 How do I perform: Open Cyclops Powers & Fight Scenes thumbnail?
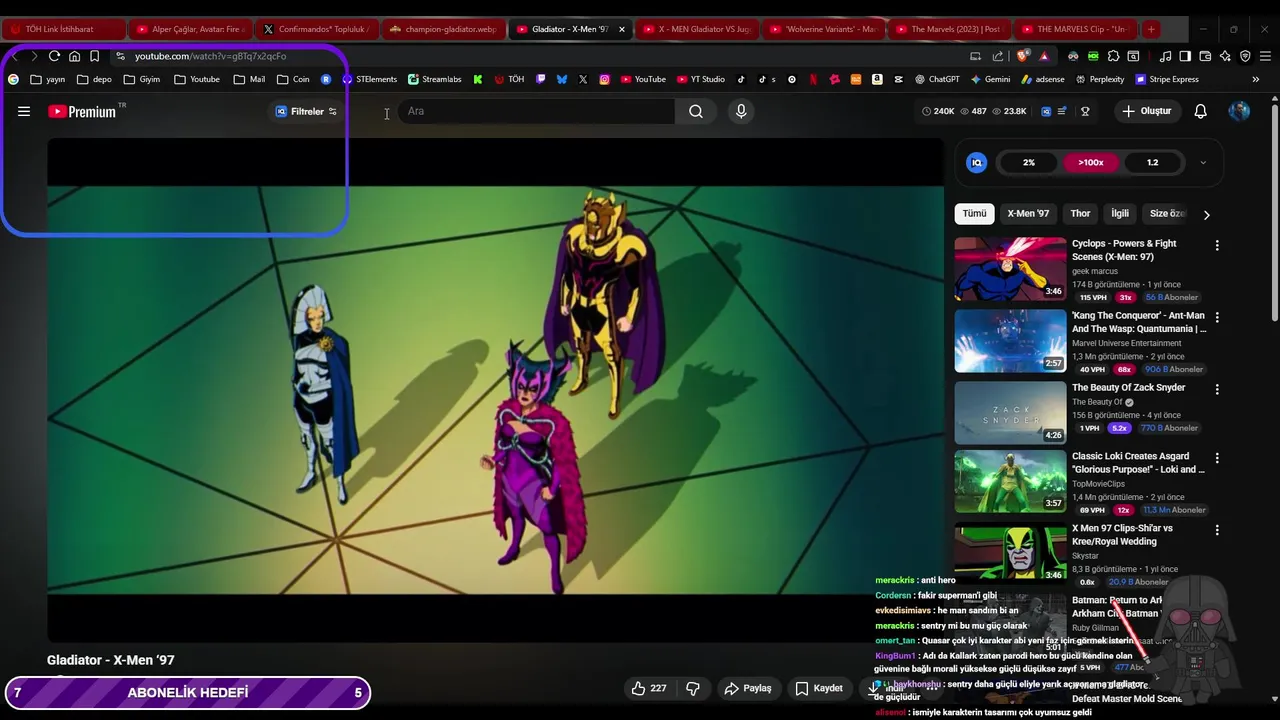pos(1010,268)
